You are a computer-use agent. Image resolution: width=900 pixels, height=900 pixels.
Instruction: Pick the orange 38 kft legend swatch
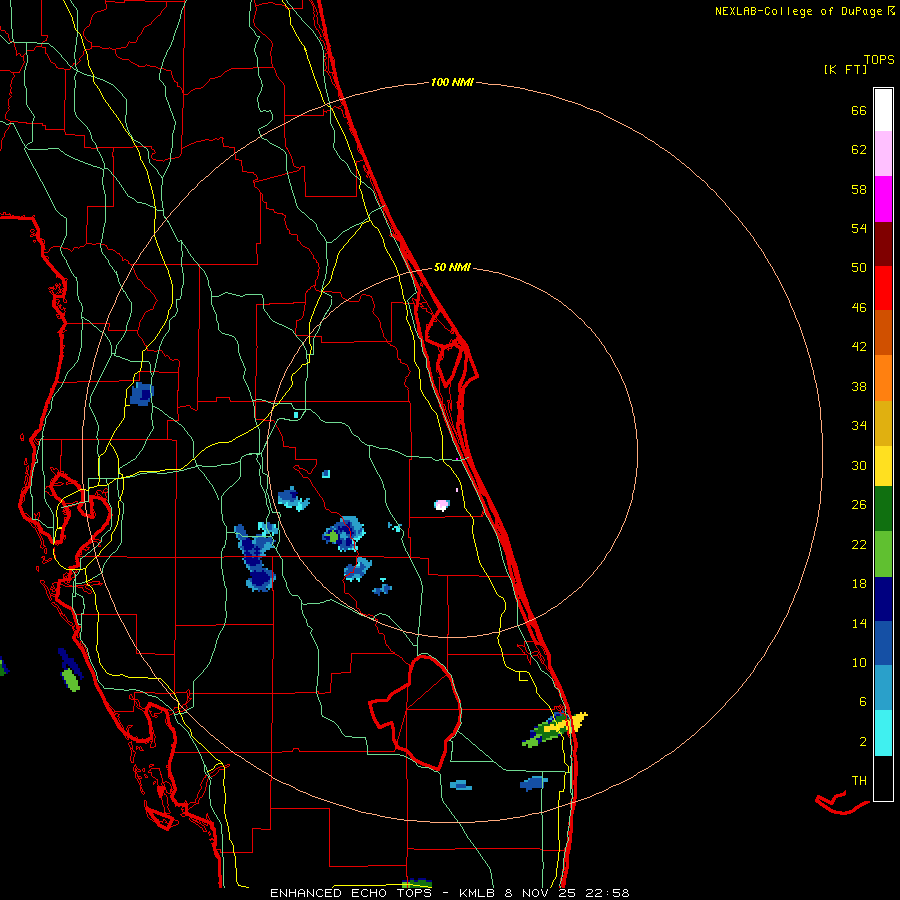(x=883, y=378)
